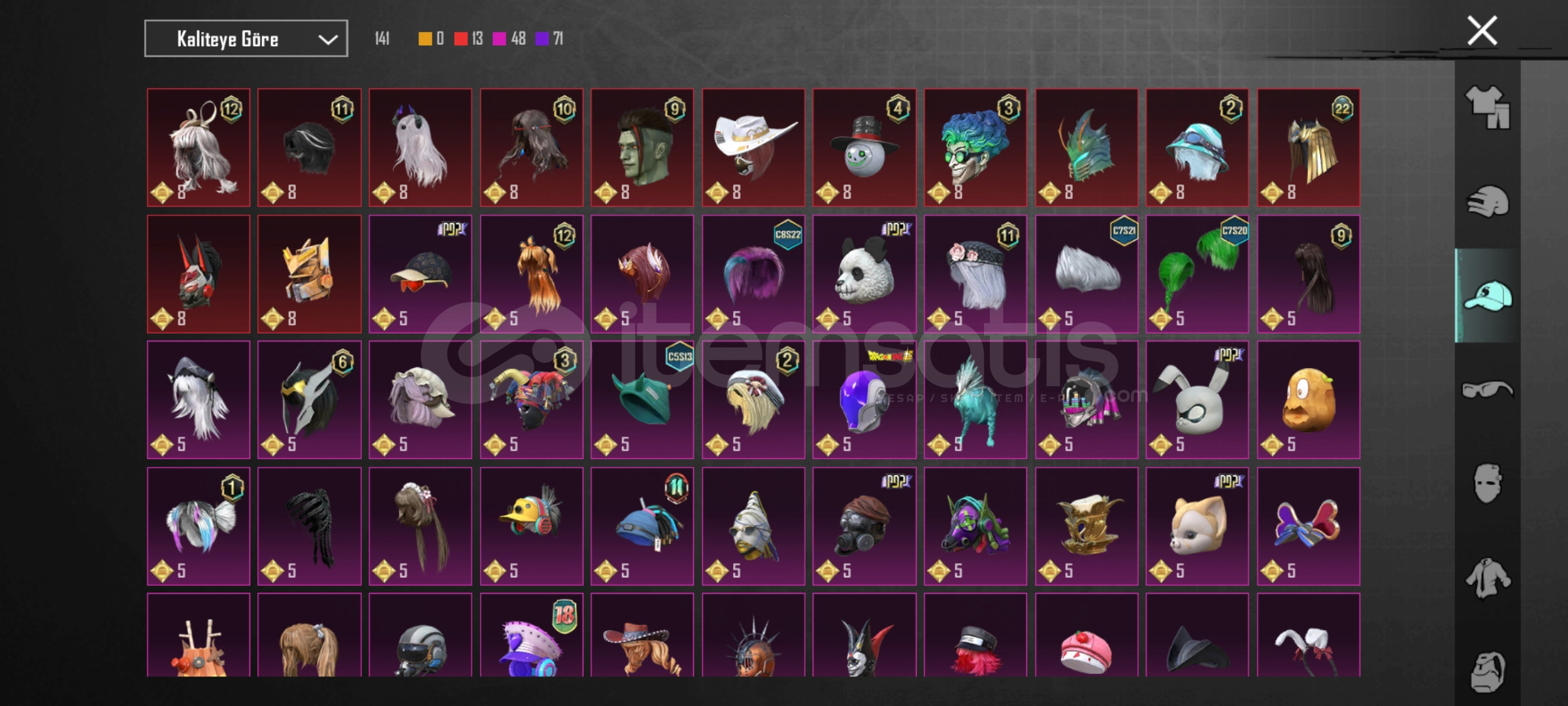
Task: Click the dropdown chevron next to Kaliteye Göre
Action: coord(327,40)
